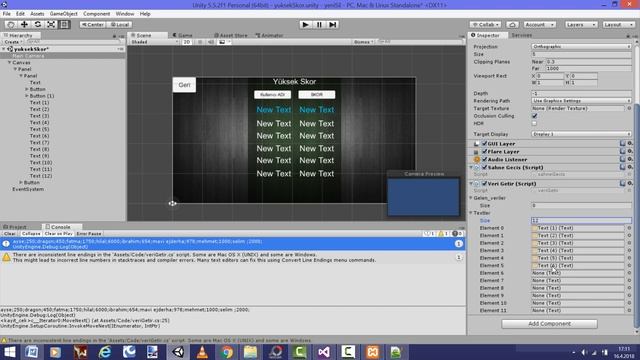This screenshot has height=360, width=640.
Task: Toggle console error count filter
Action: tap(457, 234)
